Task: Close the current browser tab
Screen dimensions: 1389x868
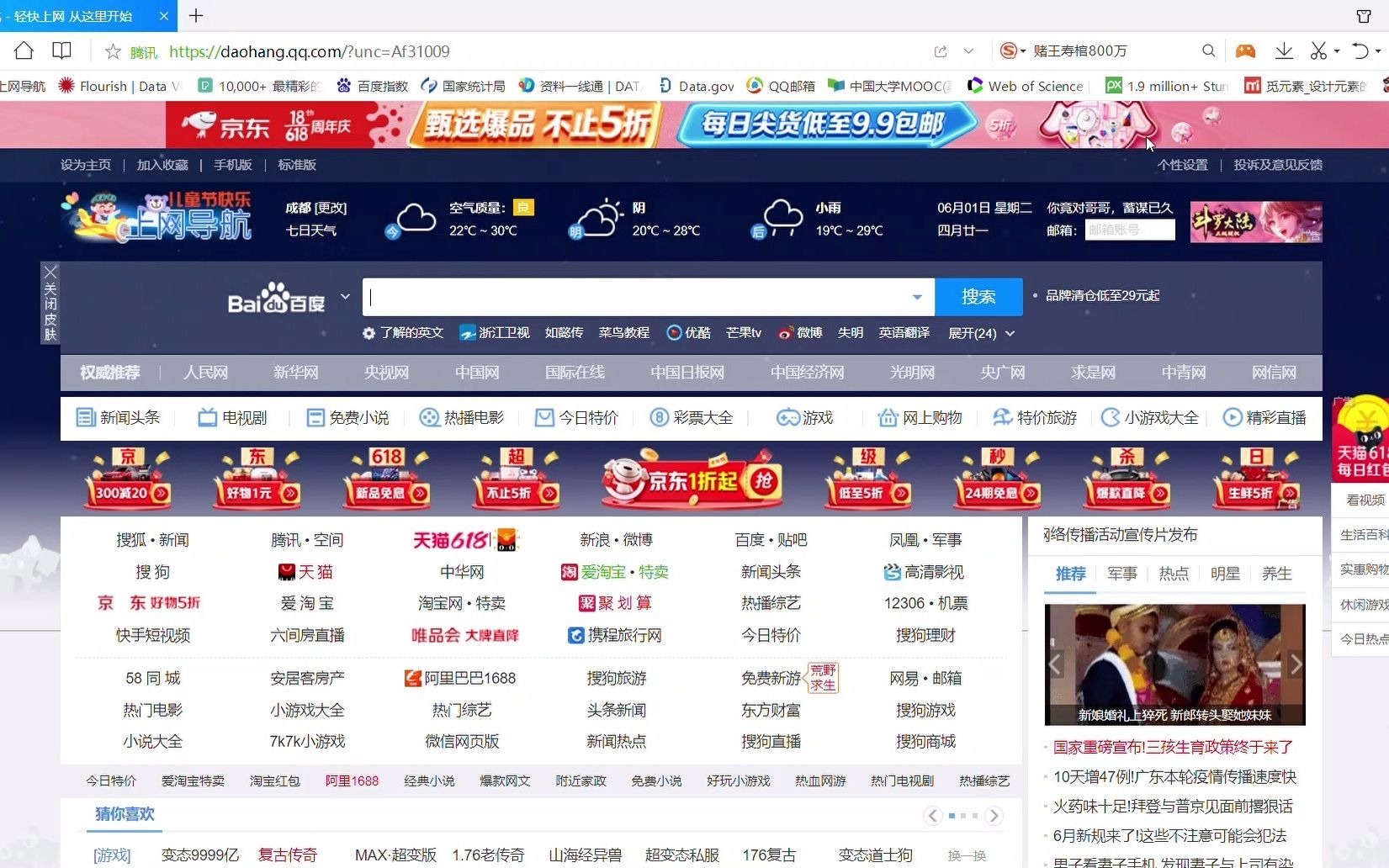Action: (164, 16)
